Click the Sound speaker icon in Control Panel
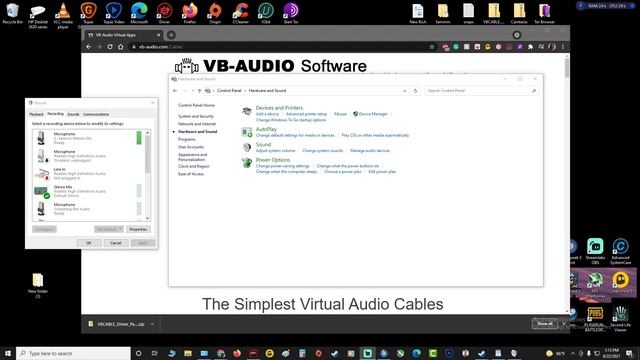Image resolution: width=640 pixels, height=360 pixels. (x=247, y=147)
